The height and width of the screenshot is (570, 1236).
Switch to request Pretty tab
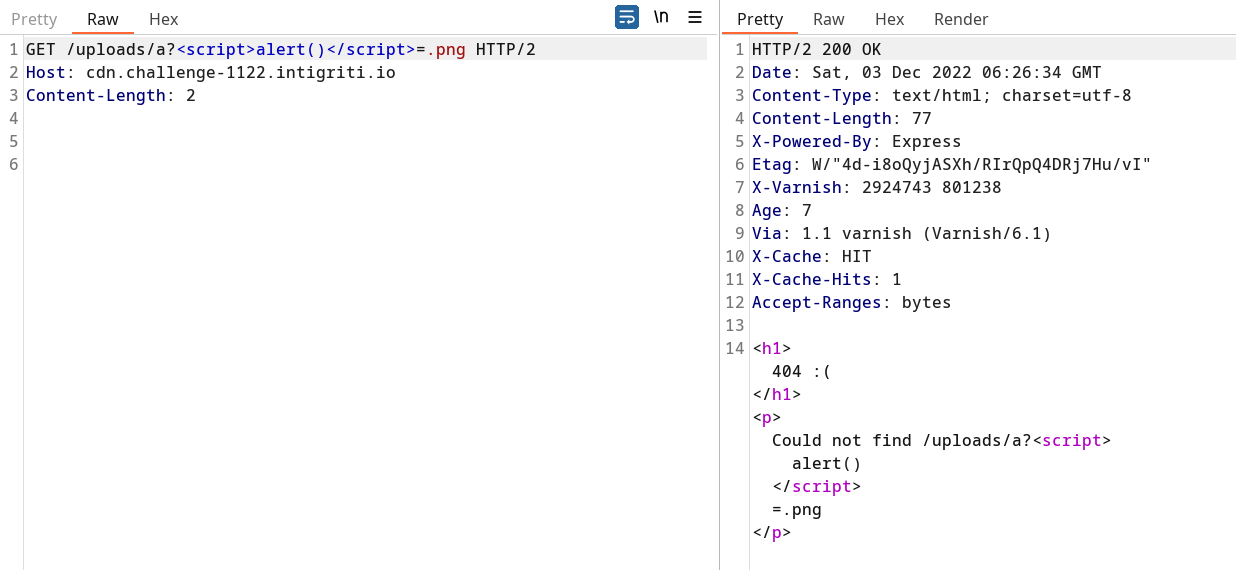[34, 19]
